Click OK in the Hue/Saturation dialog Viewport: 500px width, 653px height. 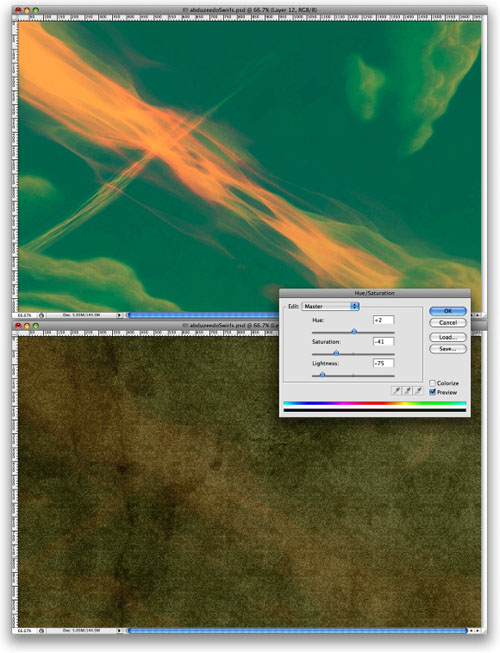pyautogui.click(x=448, y=311)
